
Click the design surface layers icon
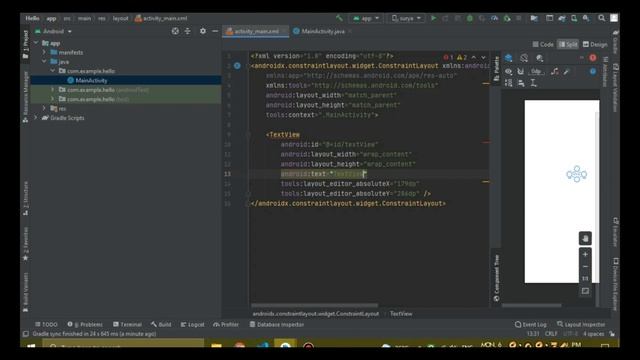pos(509,58)
